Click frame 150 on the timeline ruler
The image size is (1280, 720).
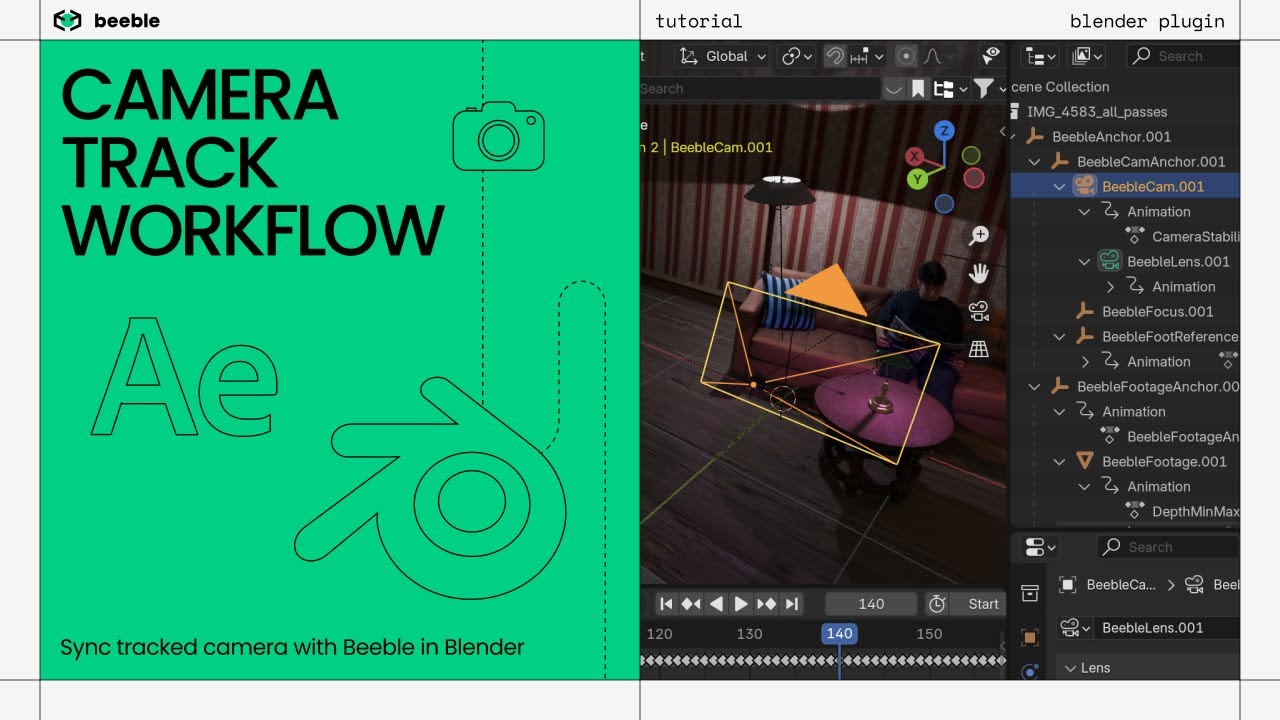tap(929, 634)
